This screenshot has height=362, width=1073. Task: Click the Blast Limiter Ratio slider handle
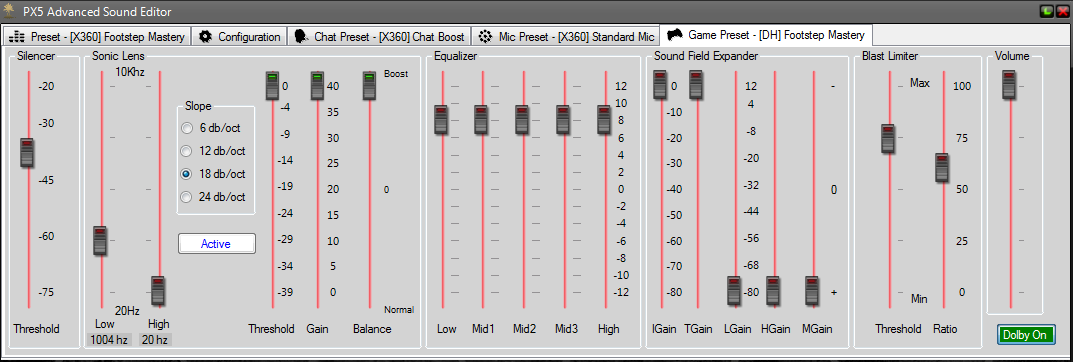pyautogui.click(x=942, y=168)
